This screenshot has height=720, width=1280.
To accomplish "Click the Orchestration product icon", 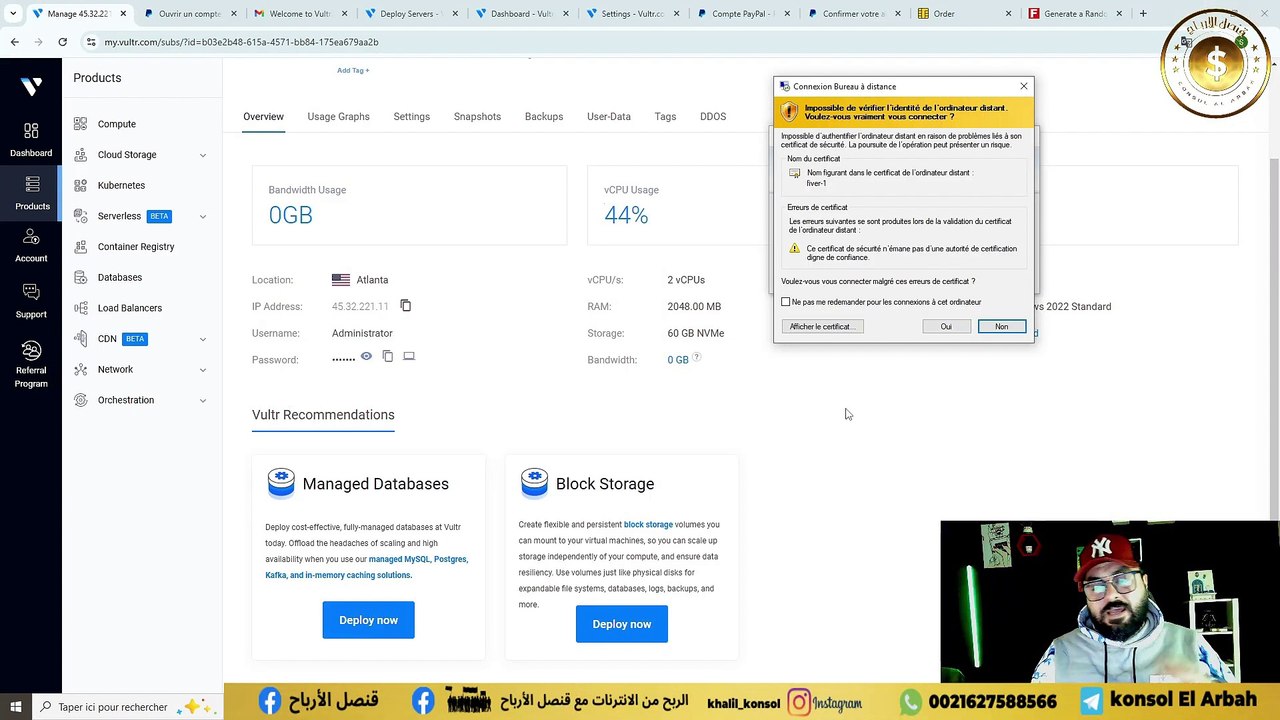I will click(x=80, y=400).
